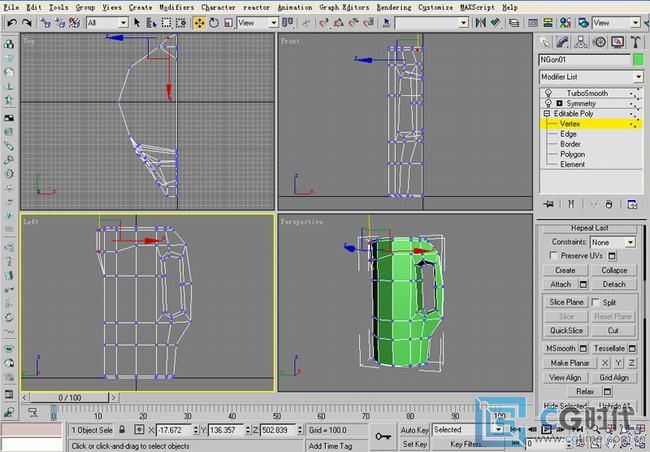Screen dimensions: 650x452
Task: Activate the Select and Rotate tool
Action: pyautogui.click(x=214, y=23)
